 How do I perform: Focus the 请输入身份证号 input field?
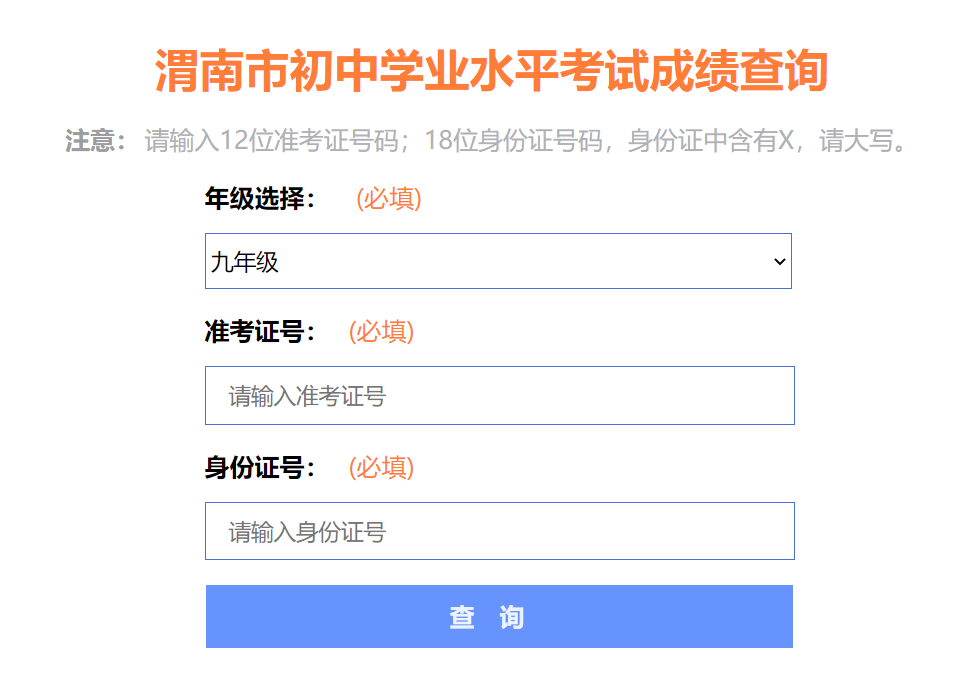pos(499,531)
